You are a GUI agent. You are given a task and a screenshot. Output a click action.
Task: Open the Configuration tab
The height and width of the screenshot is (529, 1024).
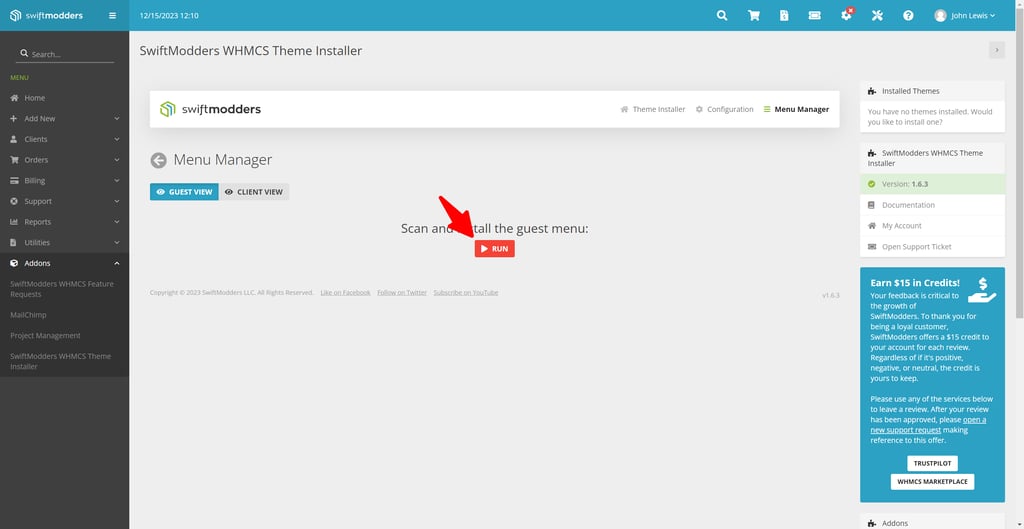[724, 109]
